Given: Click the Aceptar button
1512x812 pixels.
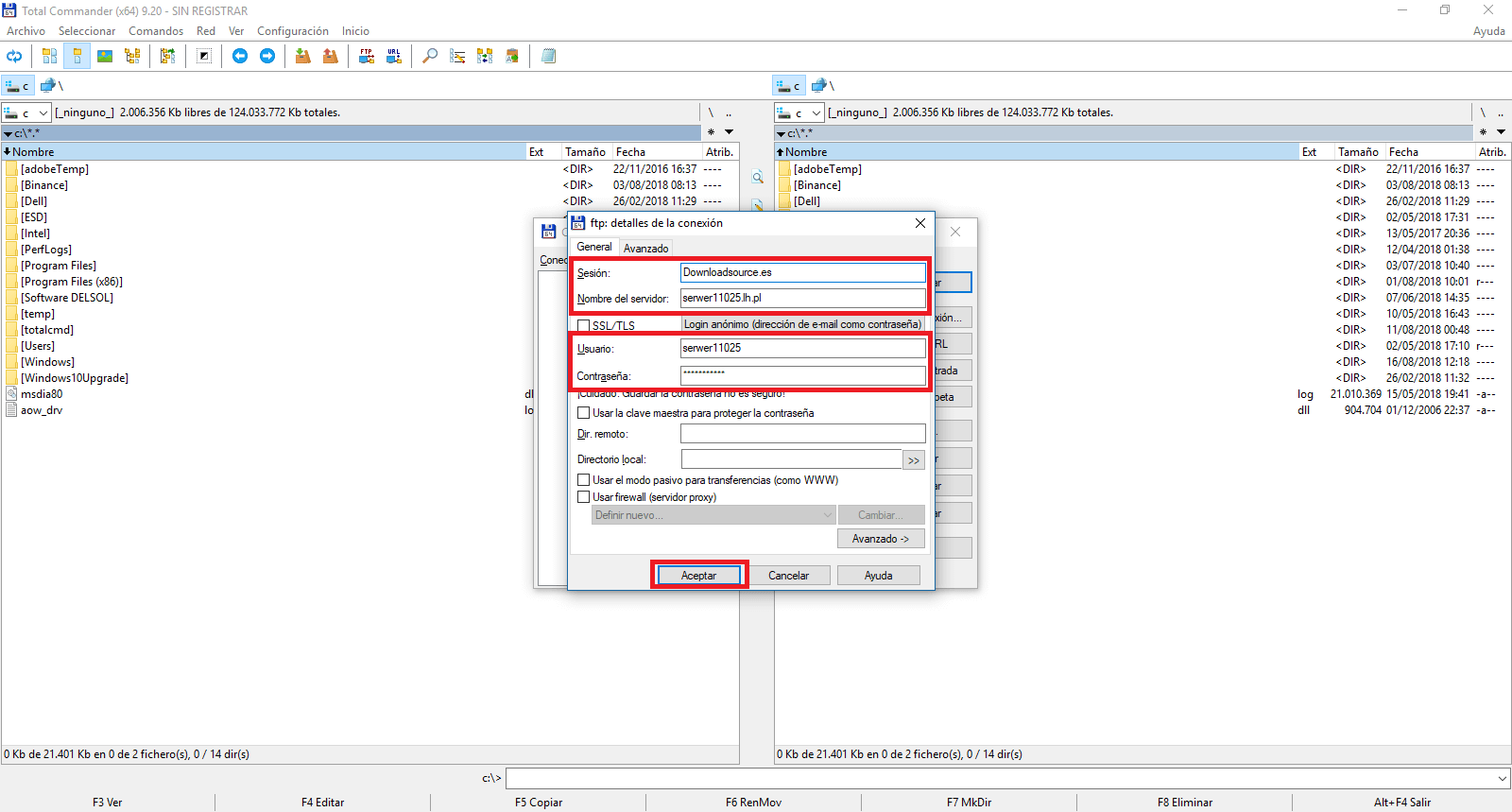Looking at the screenshot, I should click(699, 576).
